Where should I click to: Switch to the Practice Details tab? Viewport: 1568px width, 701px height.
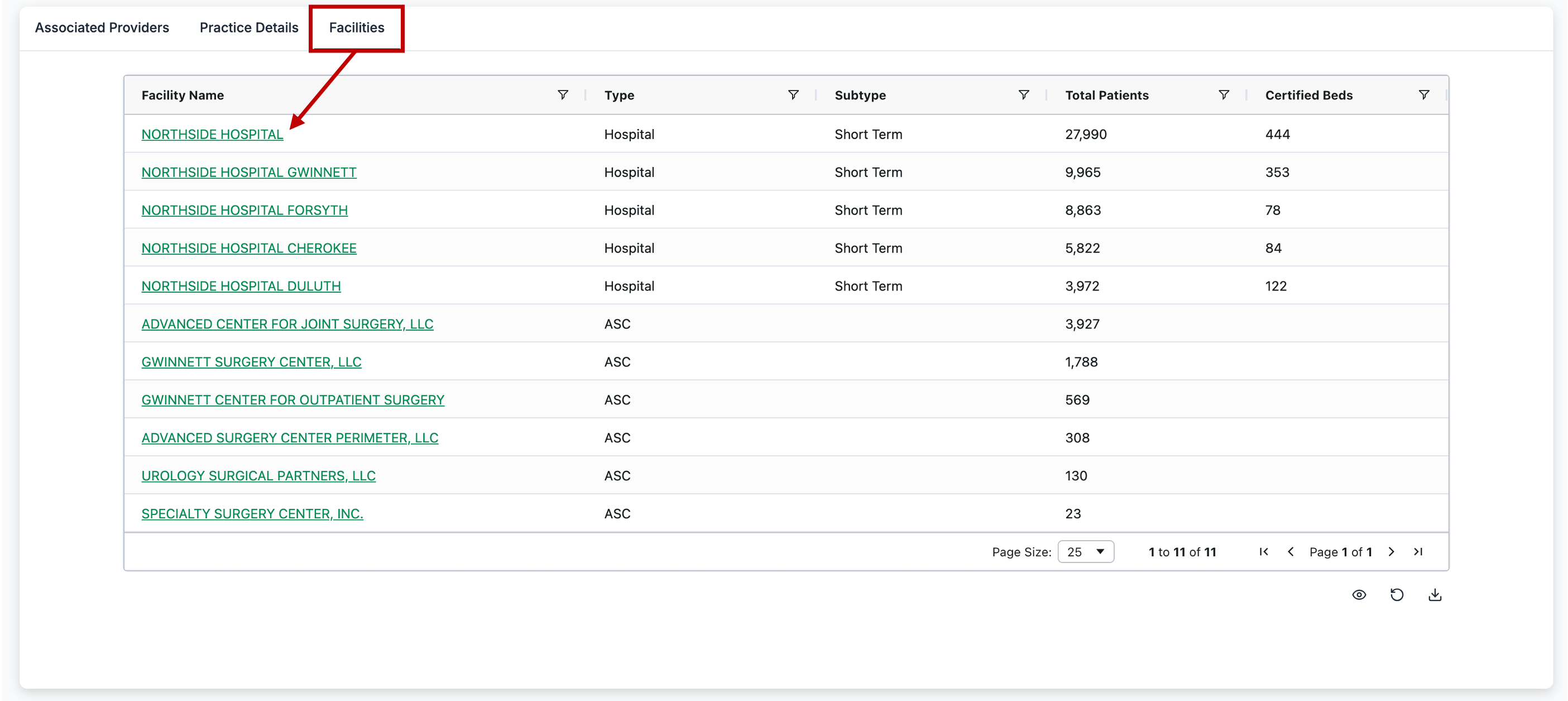248,27
